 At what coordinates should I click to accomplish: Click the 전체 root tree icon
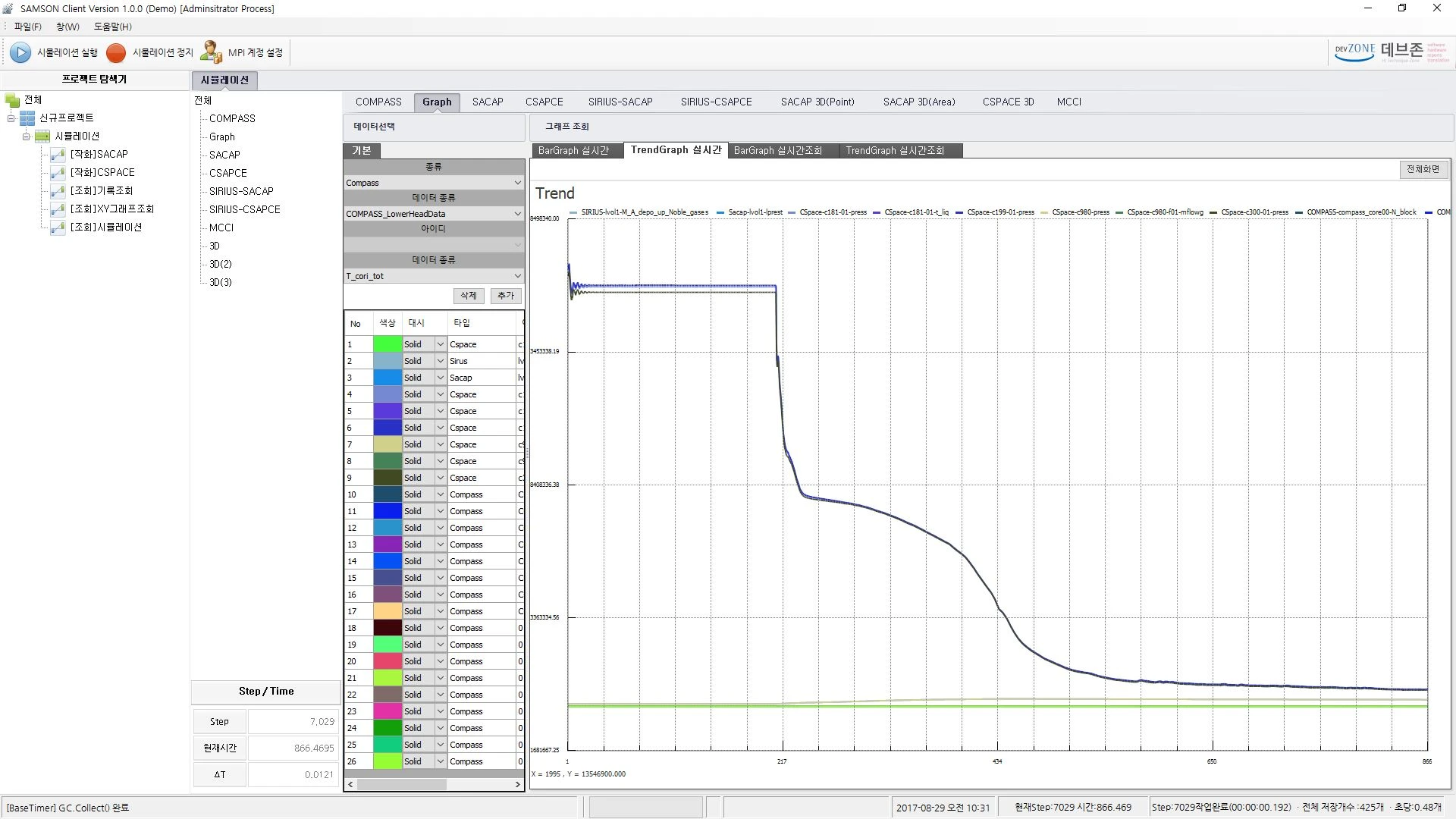(12, 100)
